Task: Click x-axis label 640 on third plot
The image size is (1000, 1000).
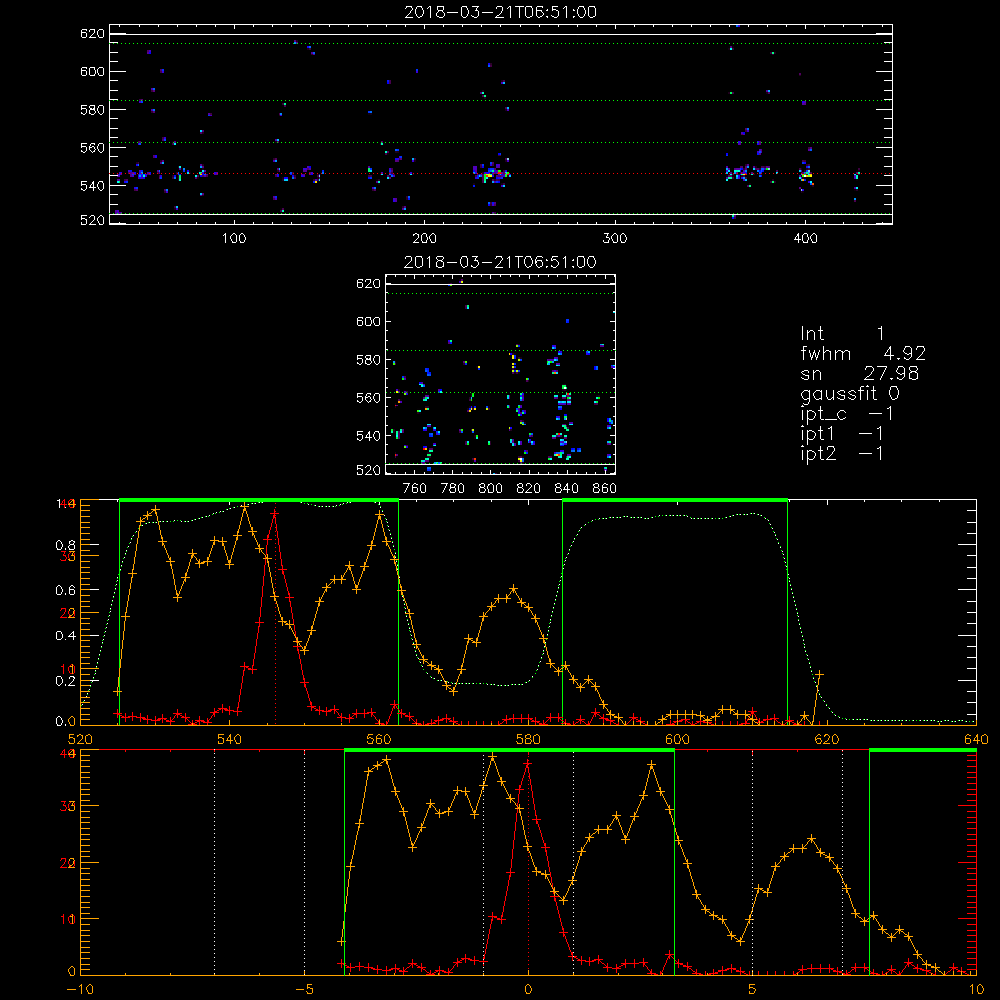Action: [x=976, y=739]
